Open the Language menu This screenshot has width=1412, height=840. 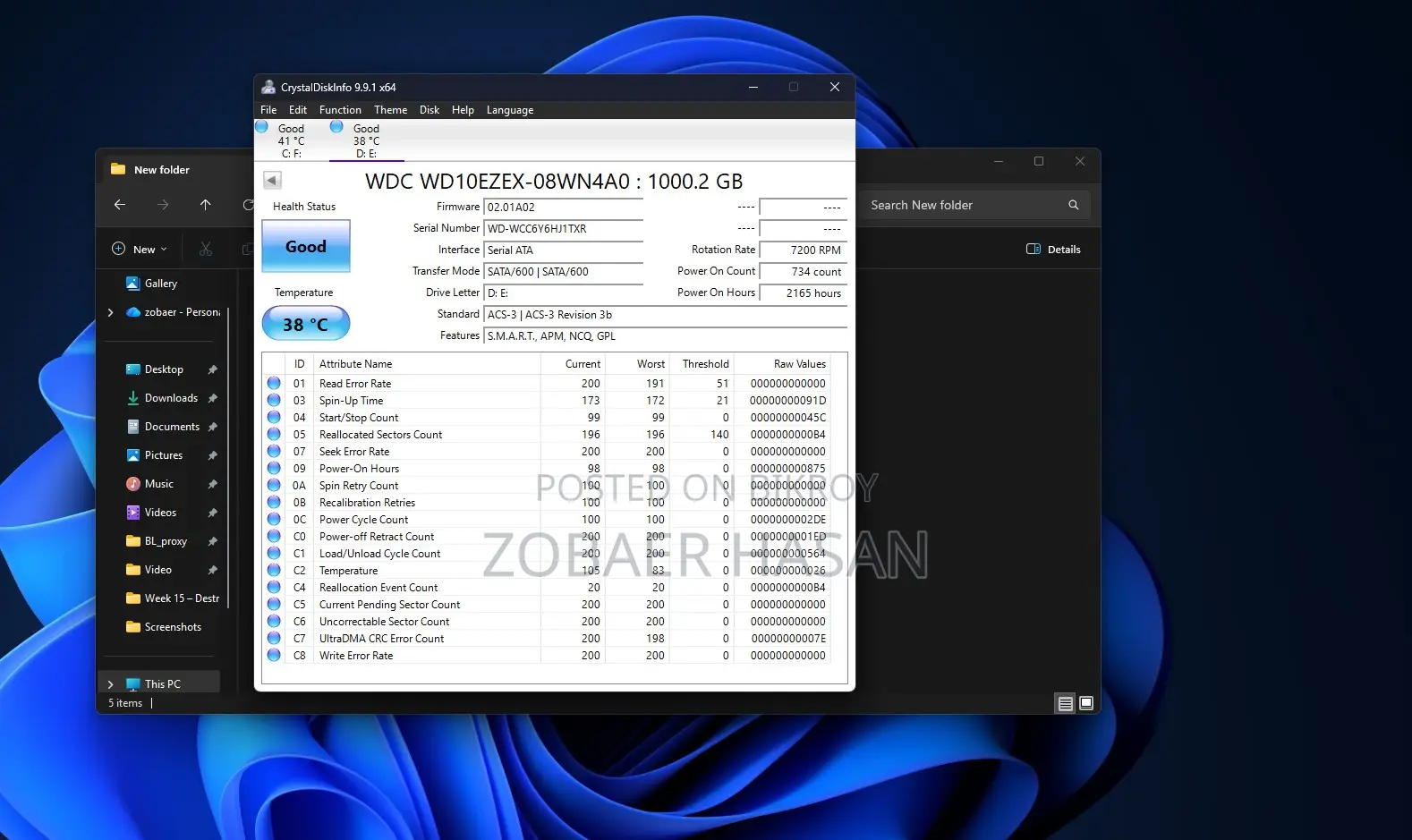(510, 110)
